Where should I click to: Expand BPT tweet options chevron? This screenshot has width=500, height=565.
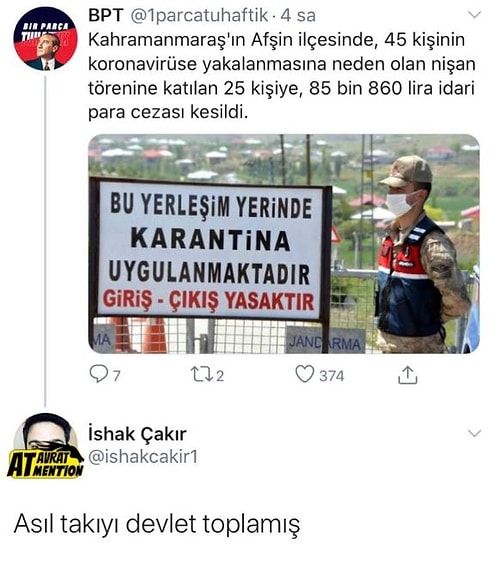coord(474,15)
